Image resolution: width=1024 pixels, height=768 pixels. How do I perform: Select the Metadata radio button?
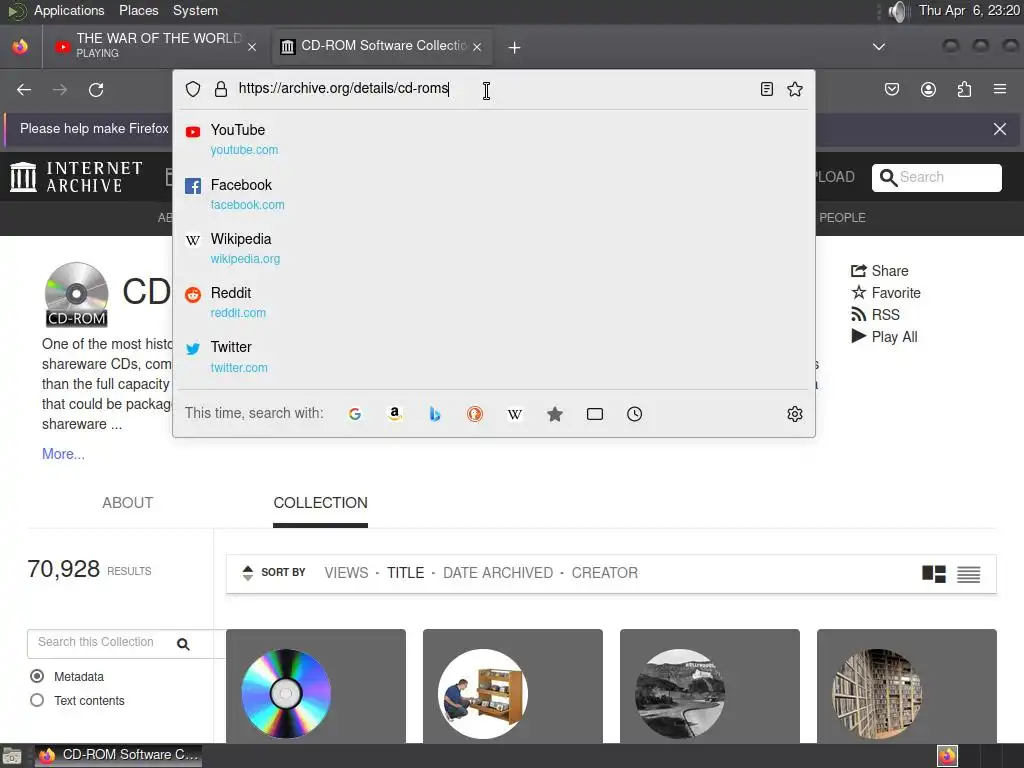(x=37, y=676)
